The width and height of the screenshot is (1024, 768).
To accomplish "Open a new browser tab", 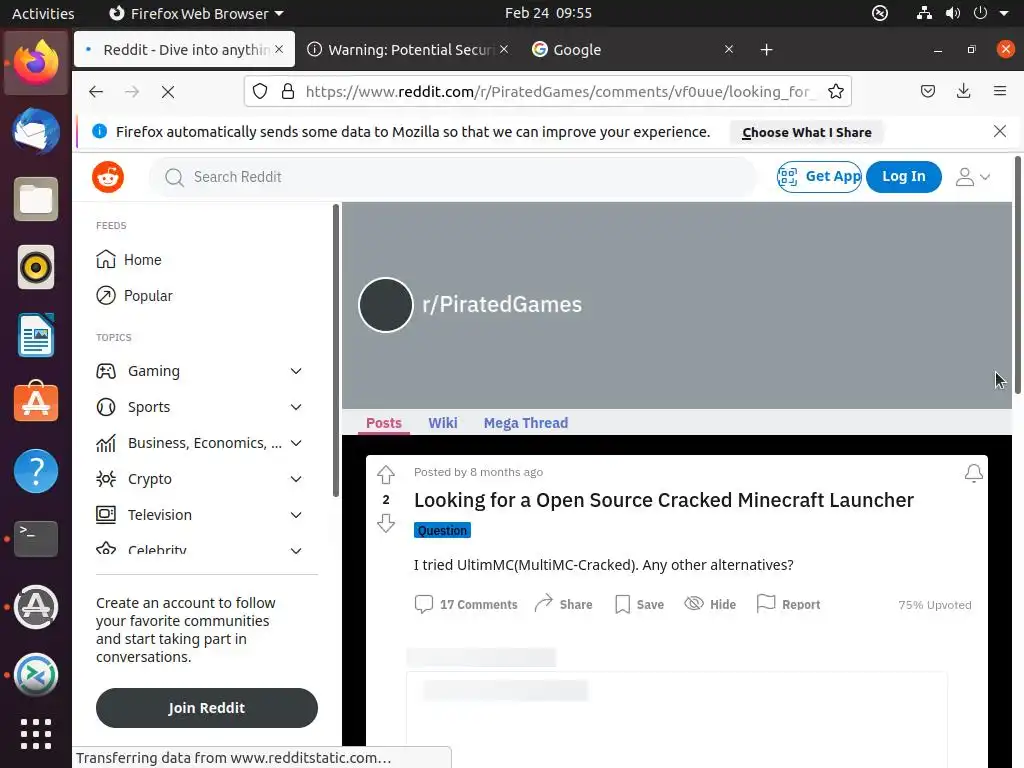I will pyautogui.click(x=767, y=50).
